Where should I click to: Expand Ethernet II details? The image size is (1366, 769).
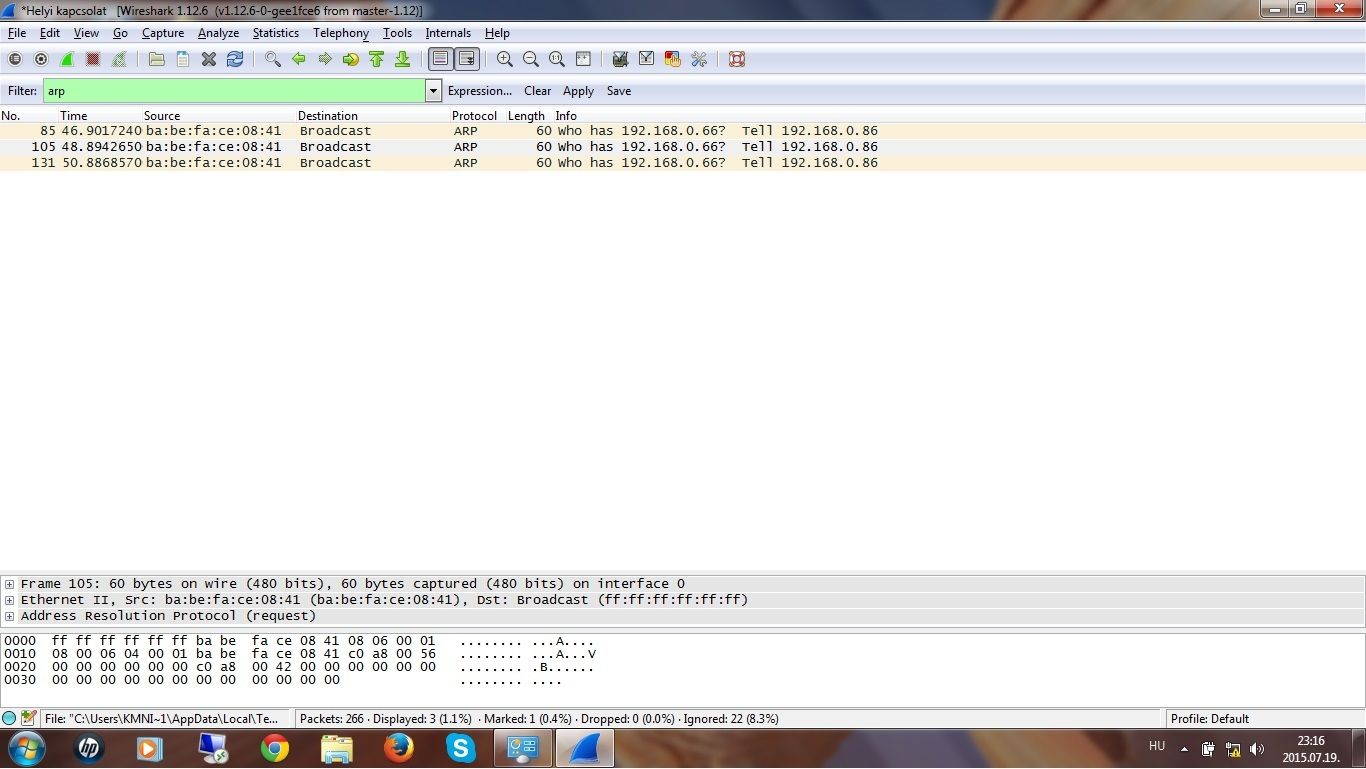click(x=9, y=600)
